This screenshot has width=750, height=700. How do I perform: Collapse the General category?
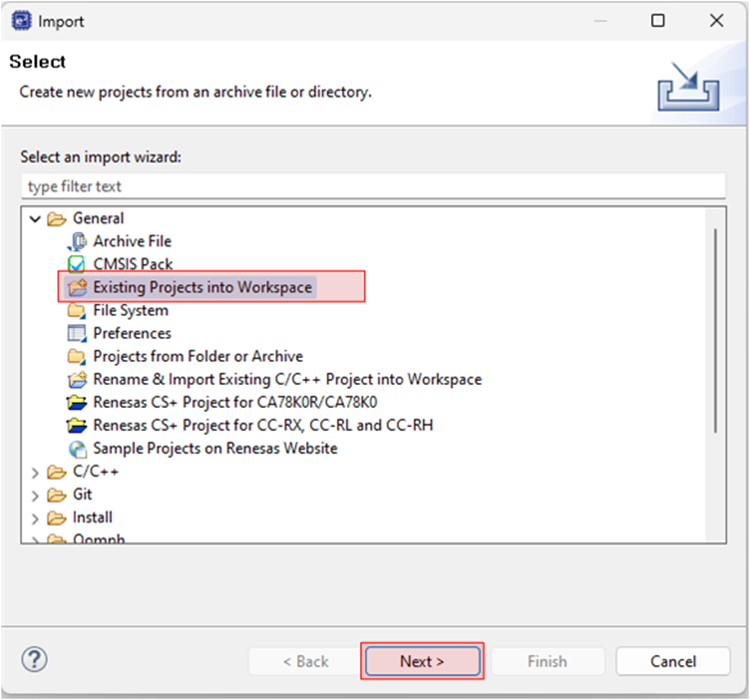(35, 219)
